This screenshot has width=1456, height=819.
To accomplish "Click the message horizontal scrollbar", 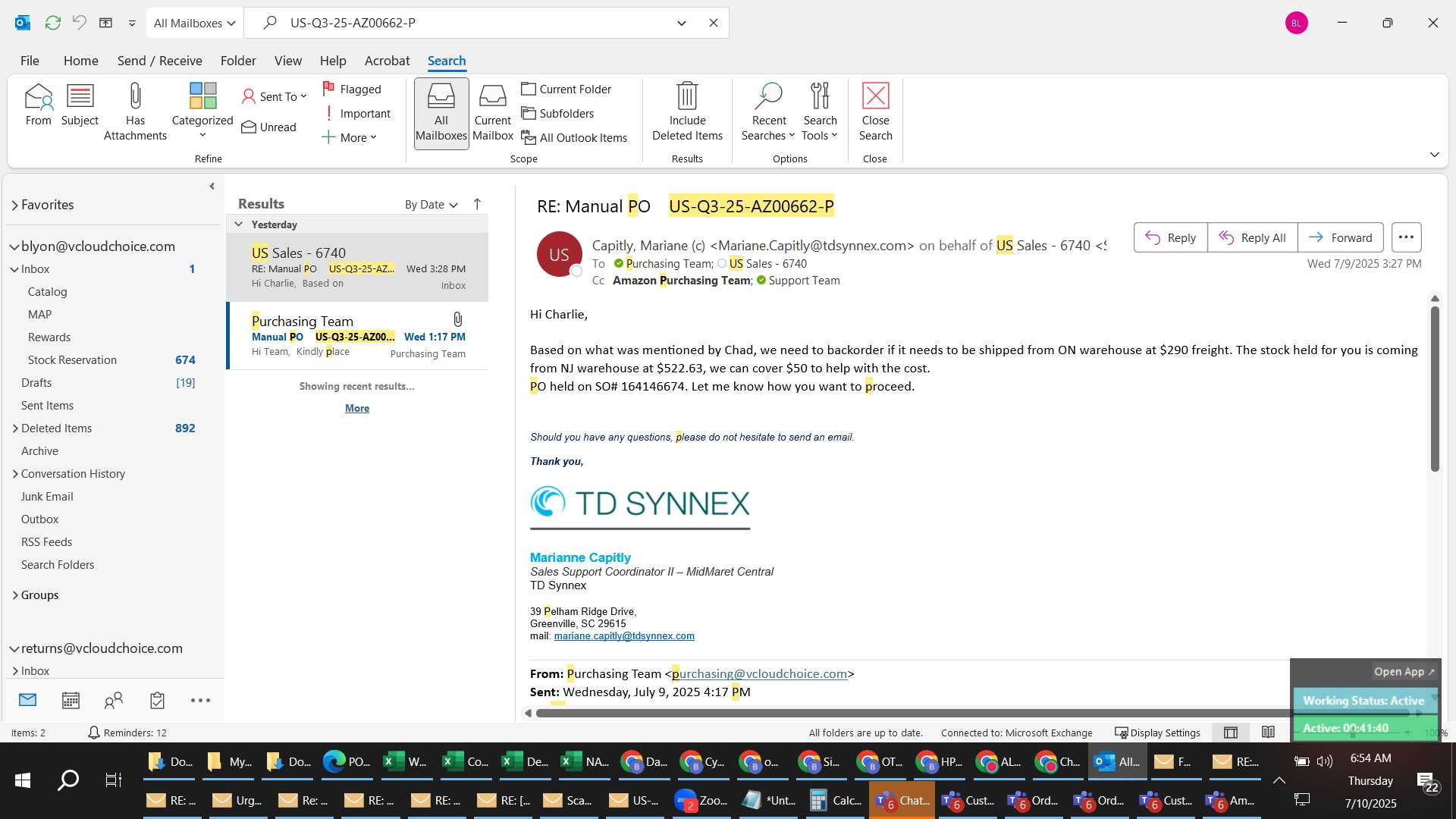I will coord(972,713).
